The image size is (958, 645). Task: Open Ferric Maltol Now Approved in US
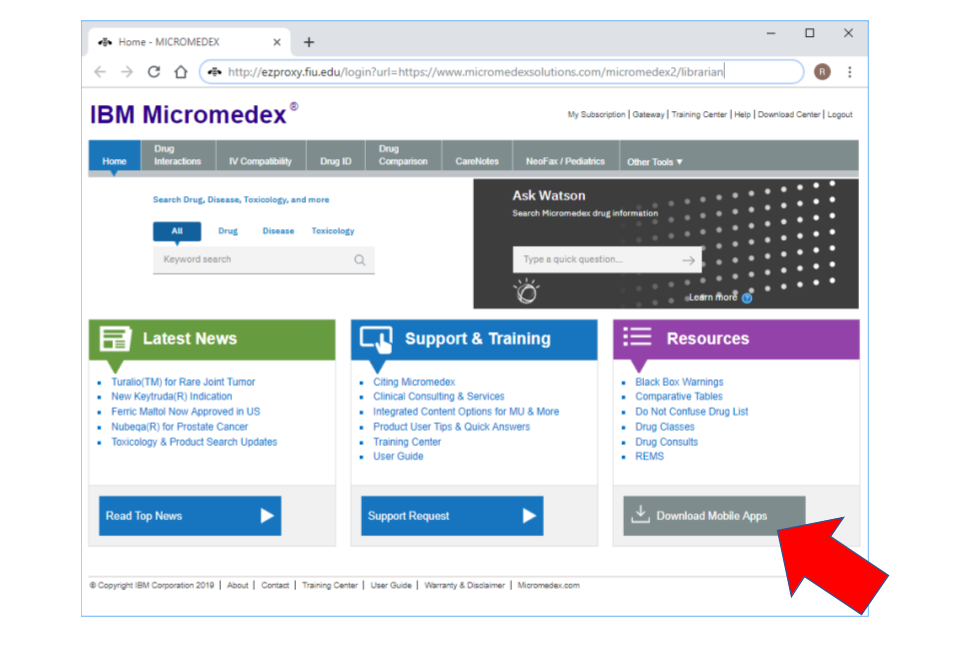click(x=185, y=412)
